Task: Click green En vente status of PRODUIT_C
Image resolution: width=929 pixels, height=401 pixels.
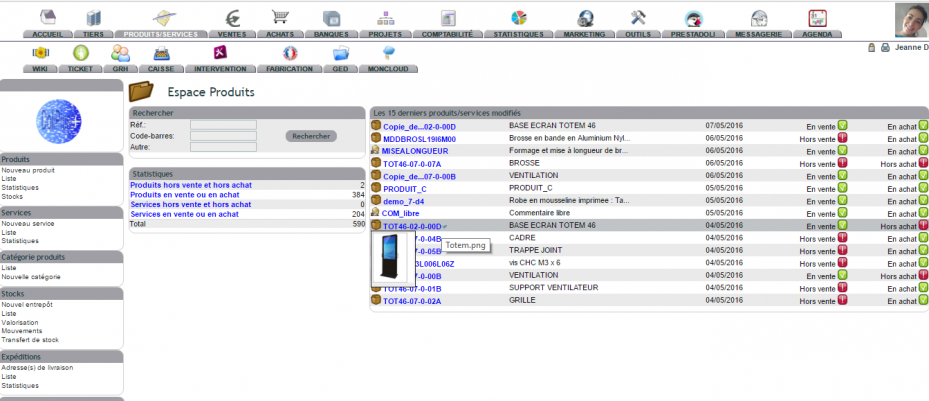Action: click(842, 189)
